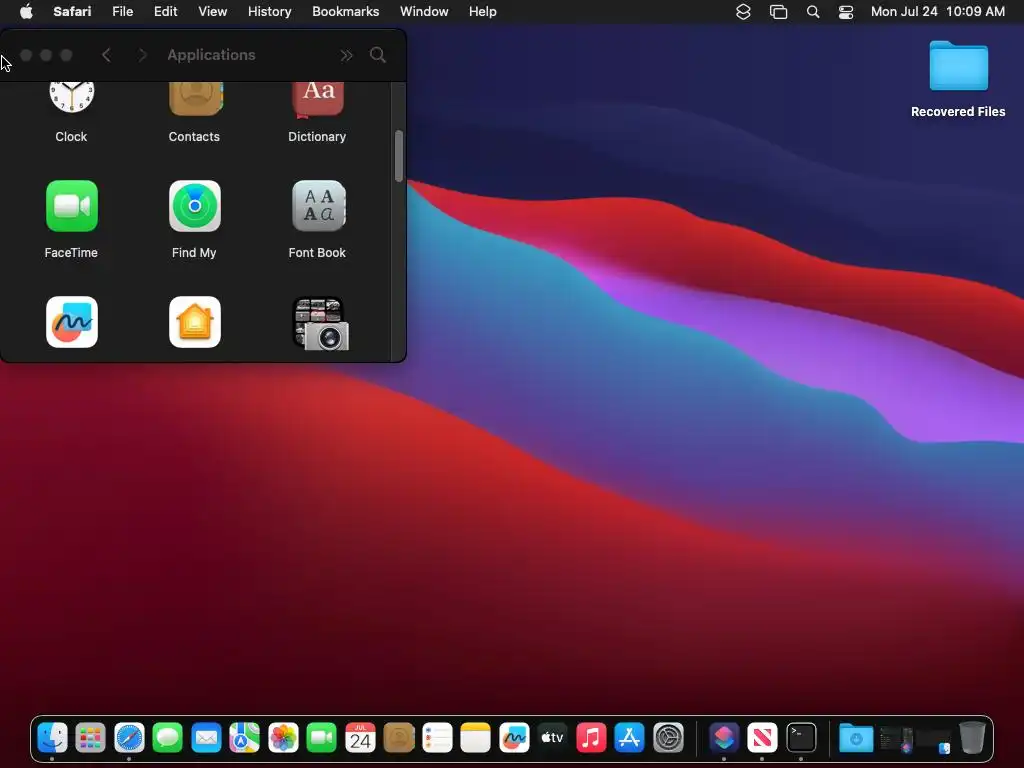The height and width of the screenshot is (768, 1024).
Task: Open the Clock app in Applications
Action: pos(71,98)
